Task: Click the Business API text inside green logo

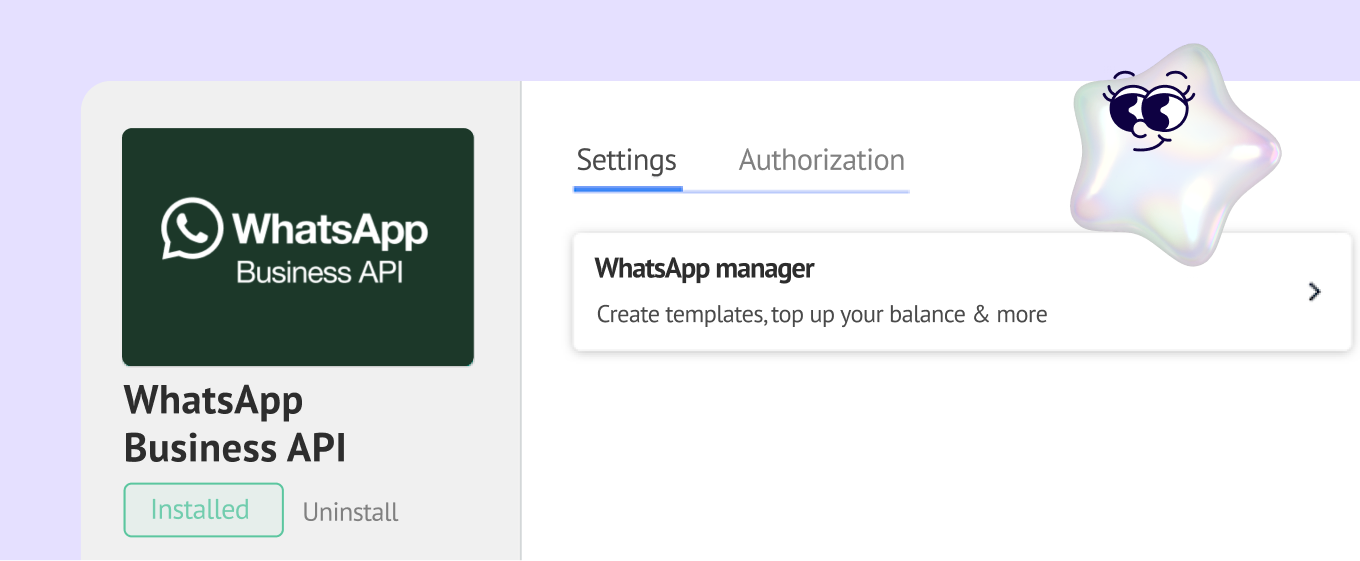Action: (319, 272)
